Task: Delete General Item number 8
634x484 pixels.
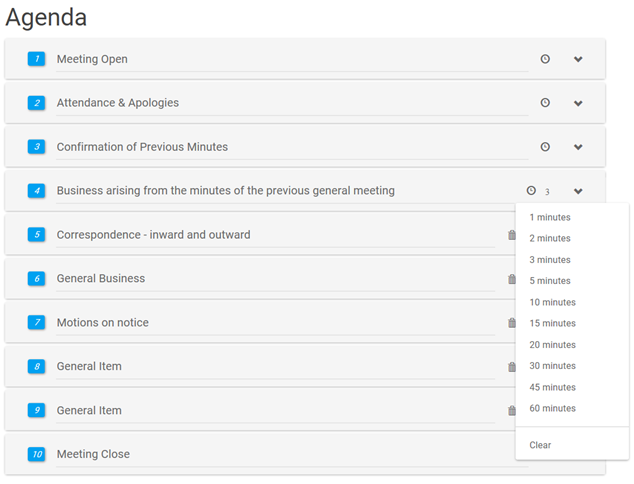Action: click(512, 367)
